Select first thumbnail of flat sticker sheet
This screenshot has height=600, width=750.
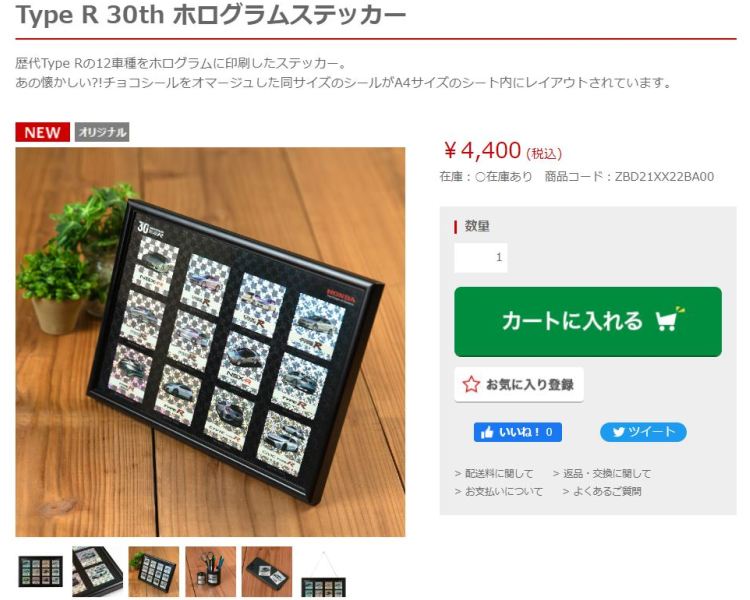tap(41, 572)
